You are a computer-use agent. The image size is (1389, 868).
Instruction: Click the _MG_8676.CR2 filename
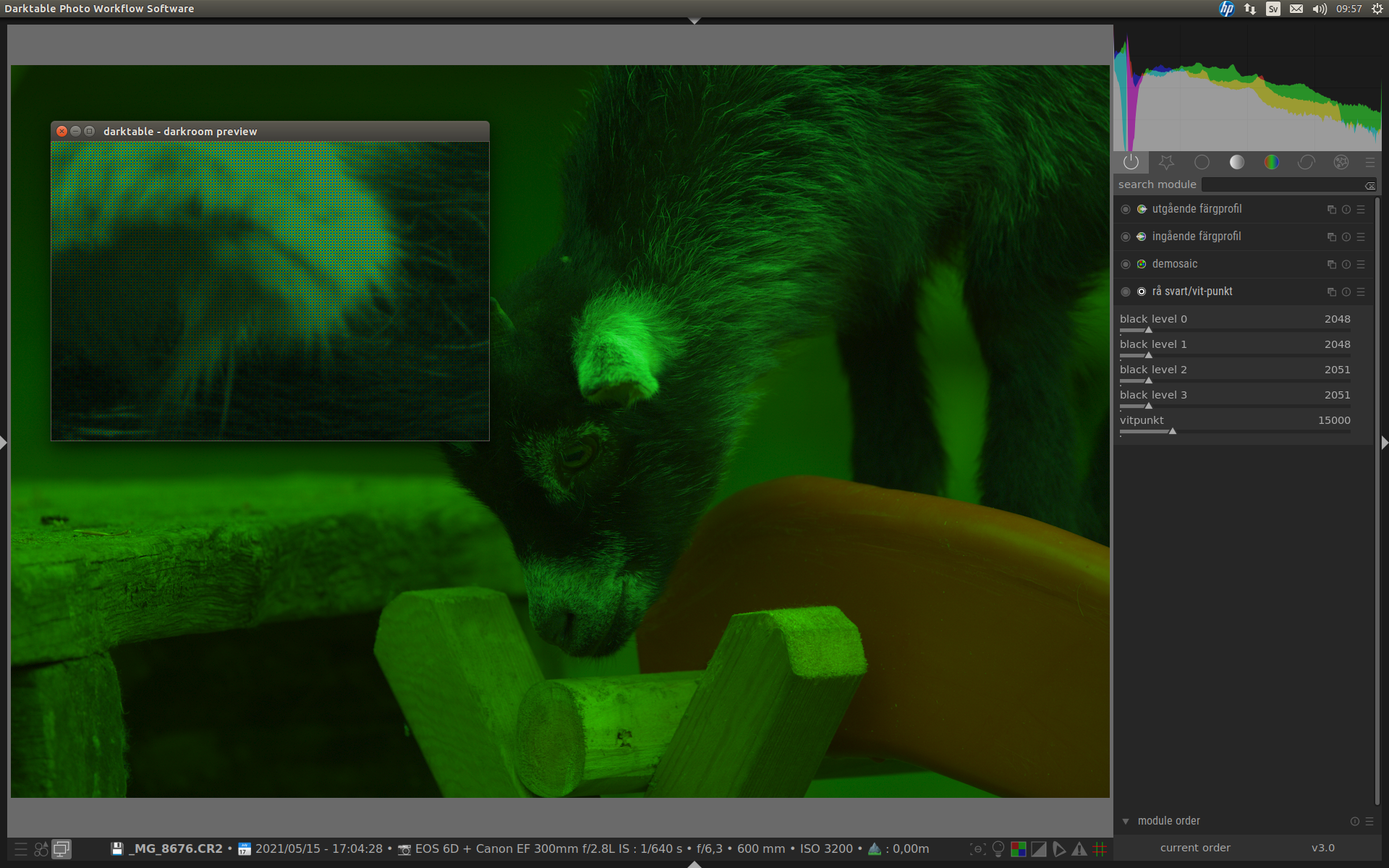176,848
